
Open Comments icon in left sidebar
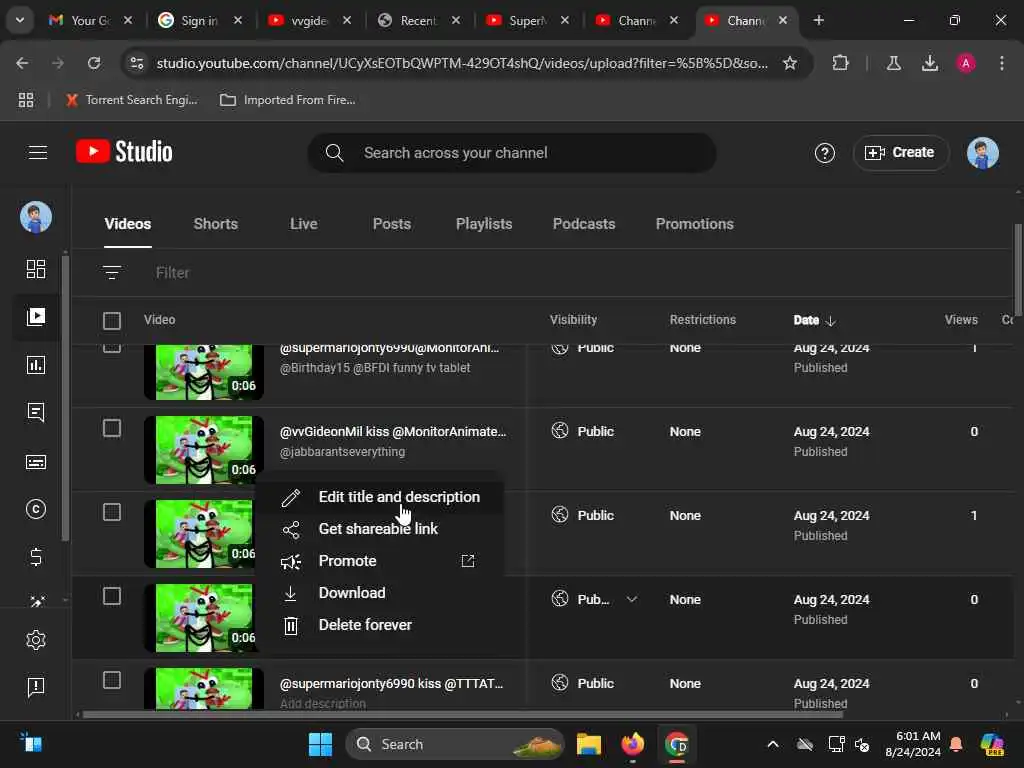[x=36, y=412]
